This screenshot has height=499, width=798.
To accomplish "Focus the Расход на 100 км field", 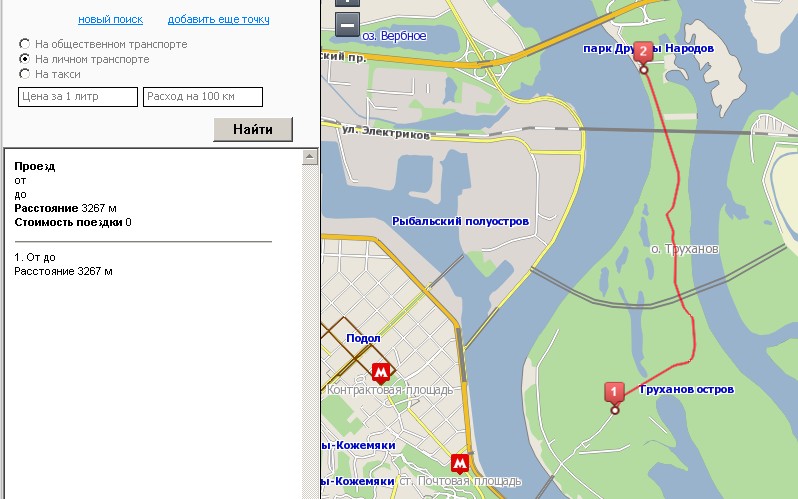I will pyautogui.click(x=203, y=97).
